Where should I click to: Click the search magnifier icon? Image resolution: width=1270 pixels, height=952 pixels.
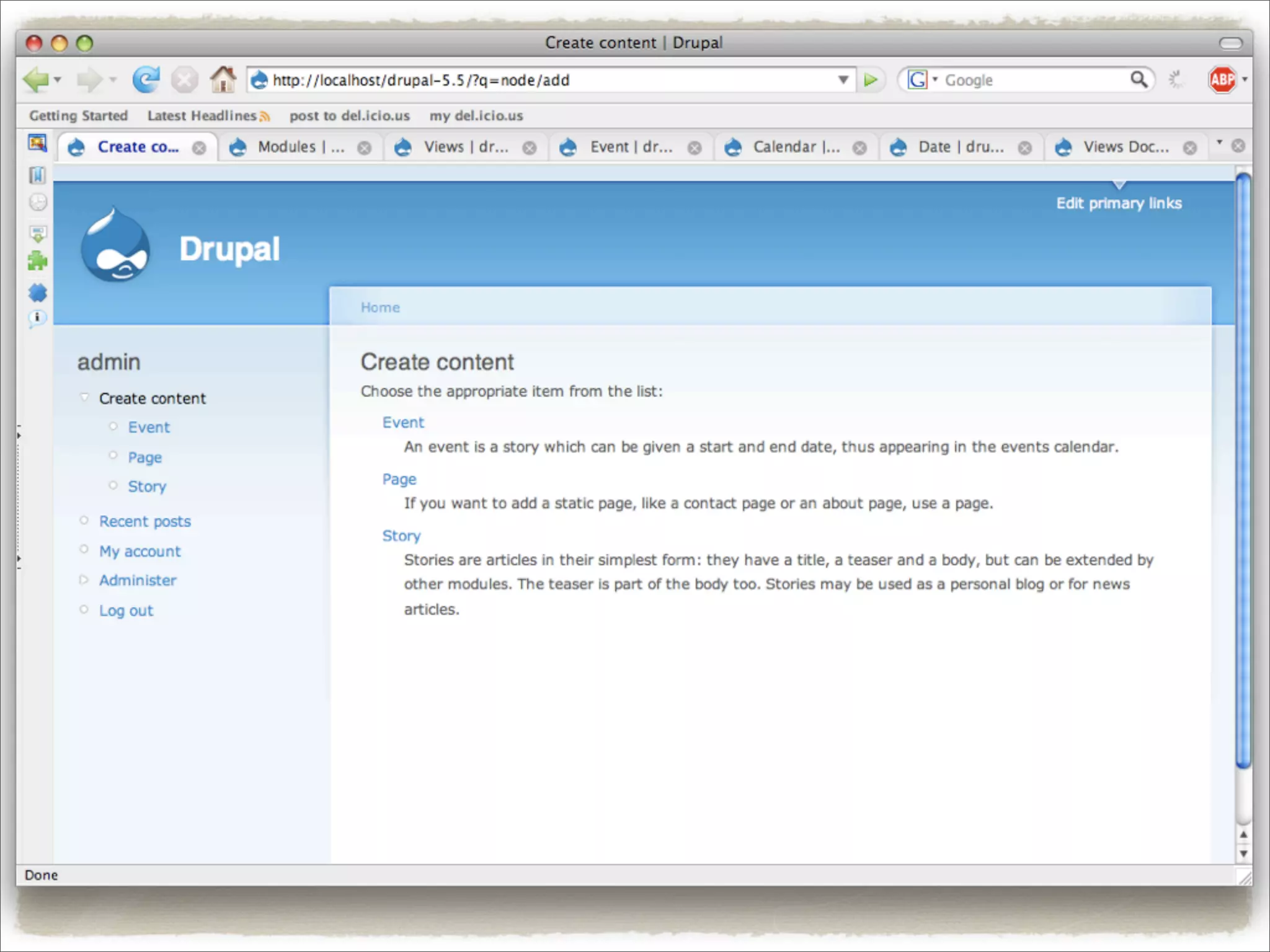(1139, 79)
